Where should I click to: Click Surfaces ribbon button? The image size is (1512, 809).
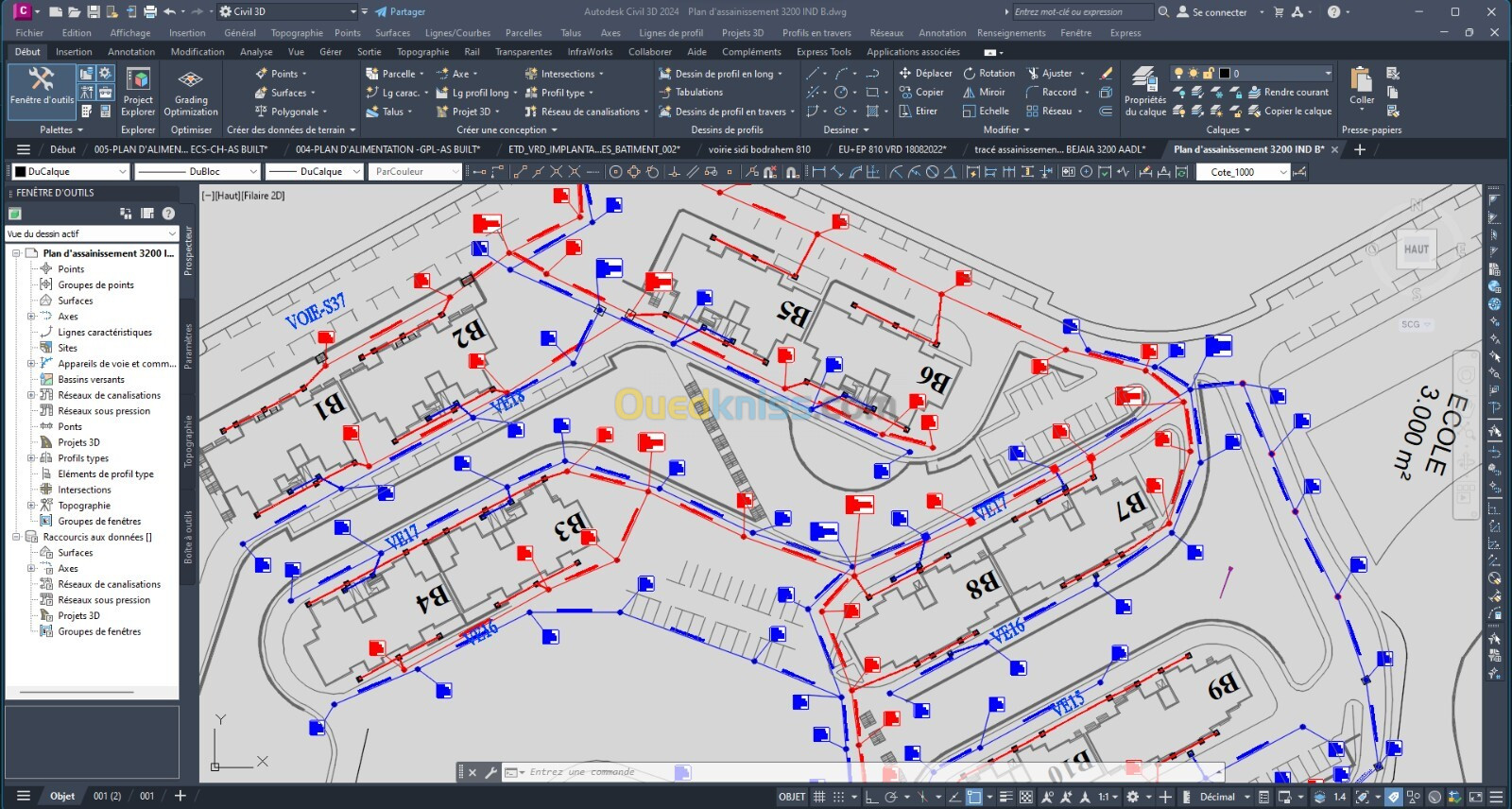pos(284,92)
